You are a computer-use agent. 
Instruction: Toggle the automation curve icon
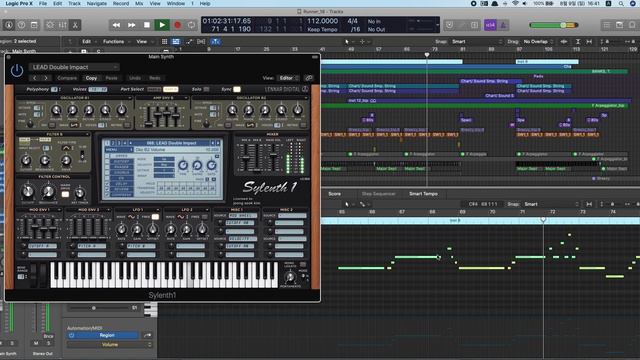click(x=189, y=41)
